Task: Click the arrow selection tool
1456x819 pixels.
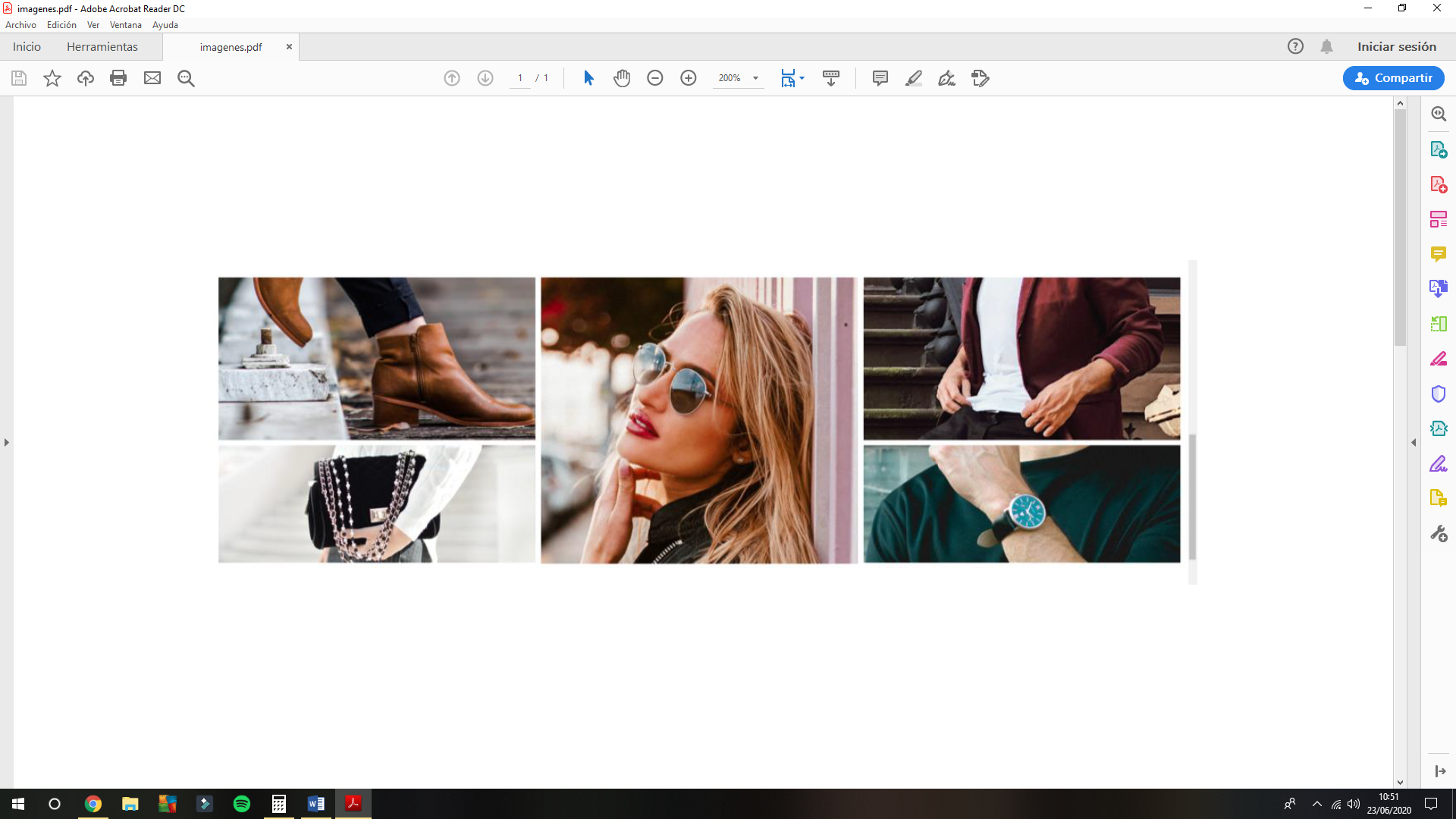Action: (588, 78)
